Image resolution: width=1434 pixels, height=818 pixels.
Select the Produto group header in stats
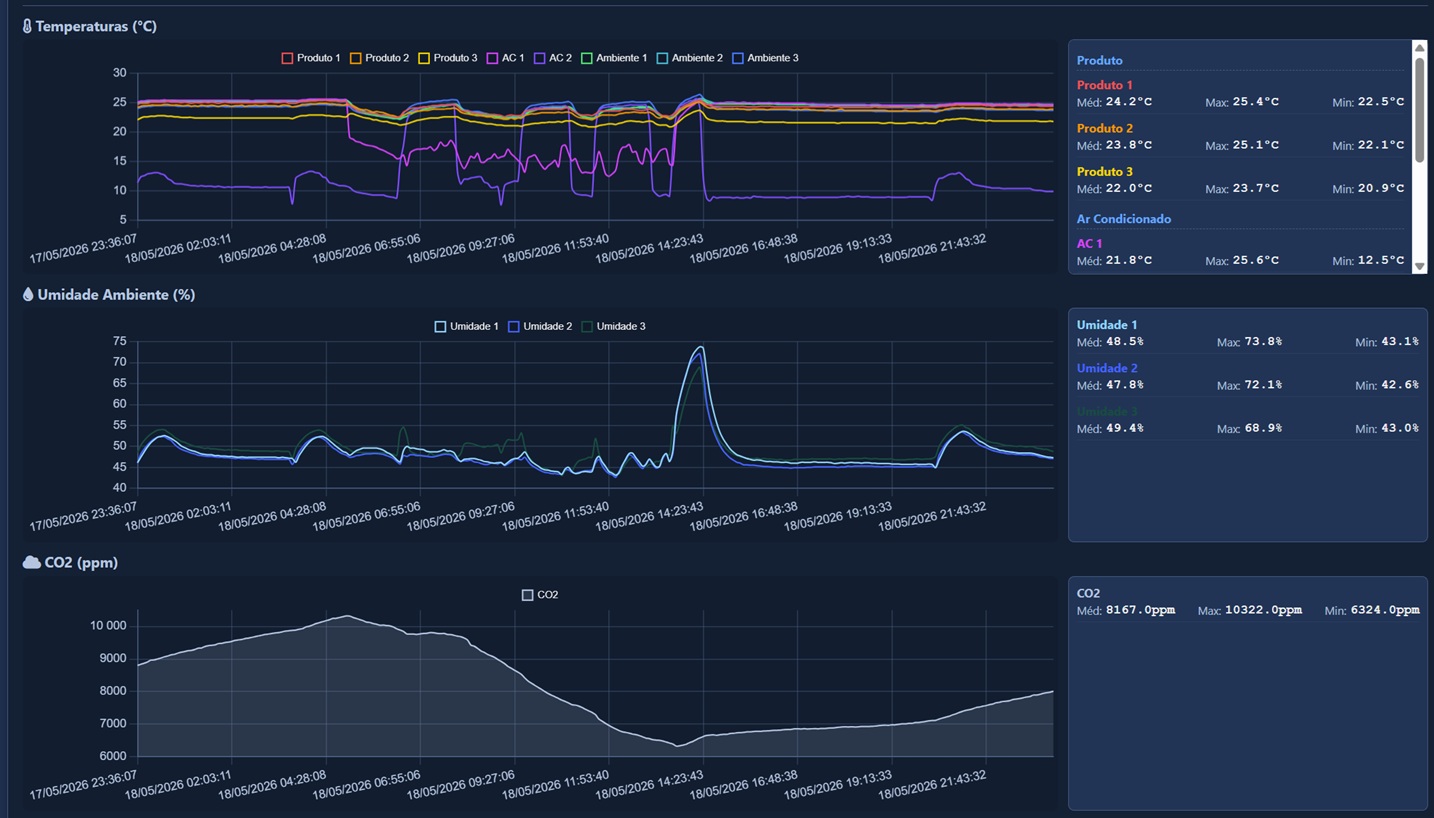[x=1100, y=60]
